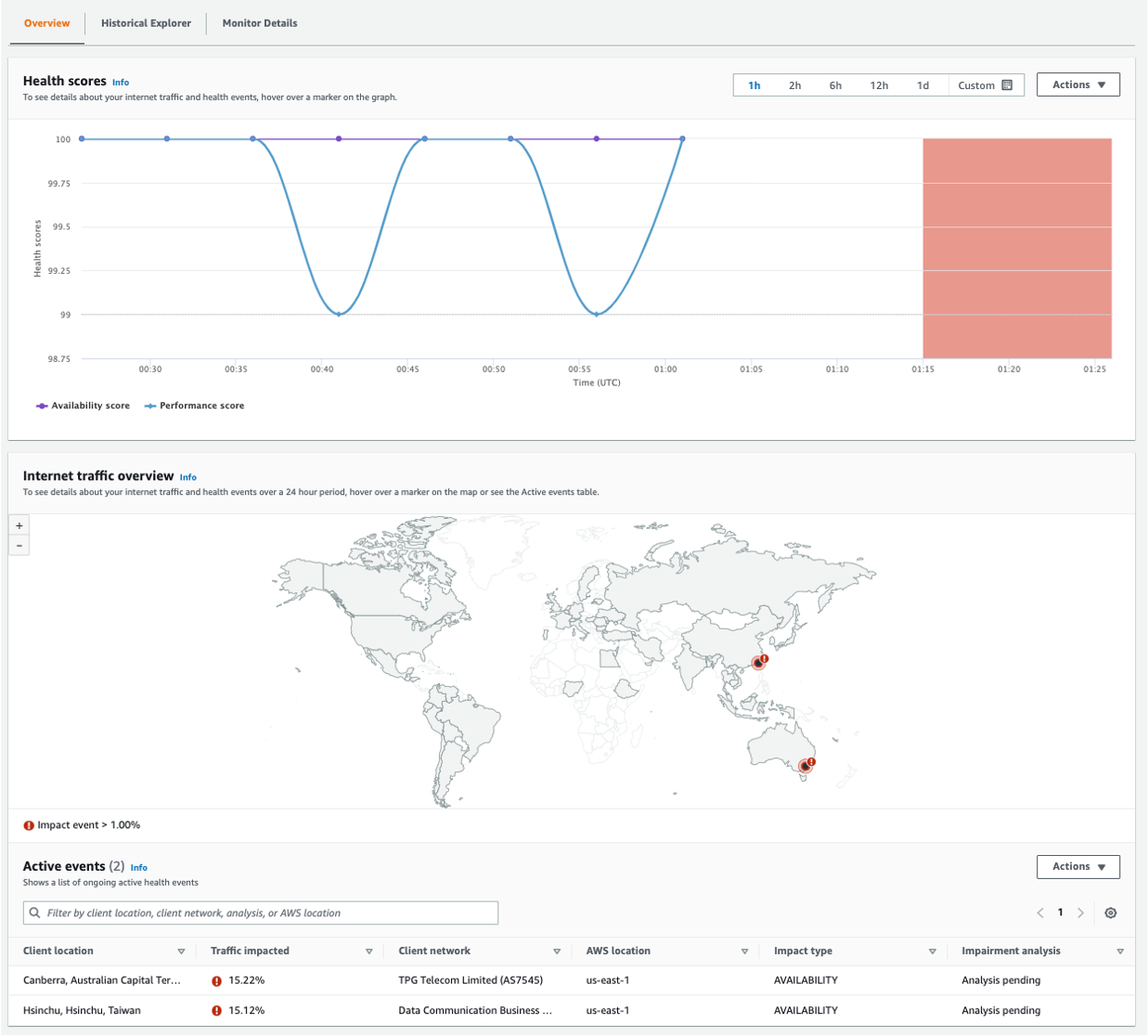1148x1036 pixels.
Task: Click the warning icon beside 15.22% traffic
Action: 216,980
